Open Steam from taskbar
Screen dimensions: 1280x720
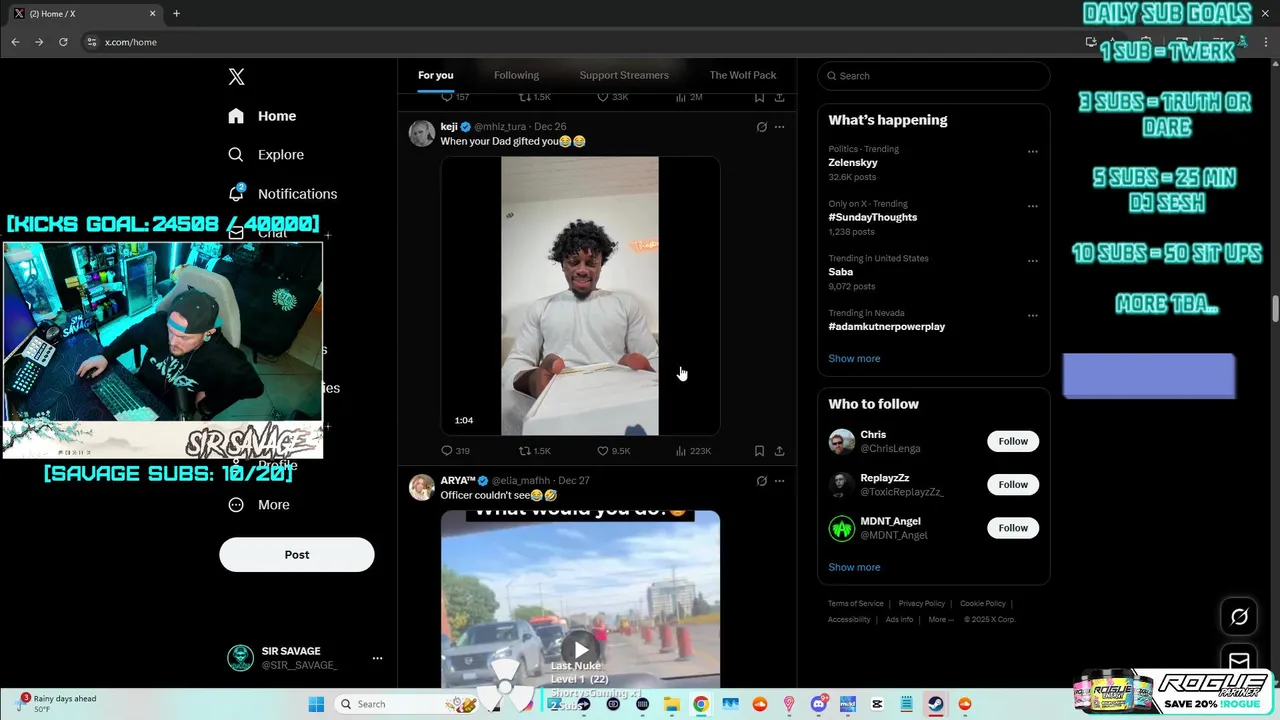click(x=935, y=704)
